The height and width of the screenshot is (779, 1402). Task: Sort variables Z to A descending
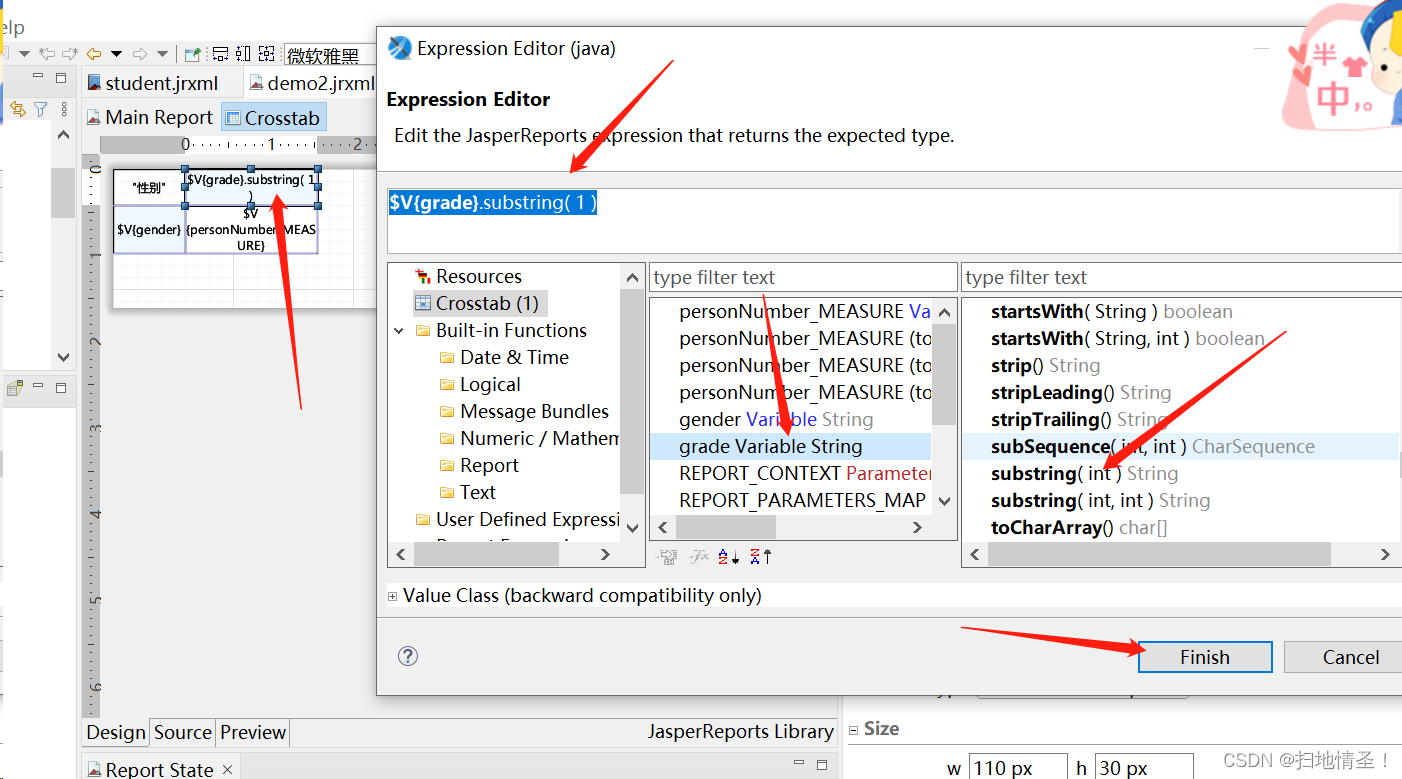[761, 556]
